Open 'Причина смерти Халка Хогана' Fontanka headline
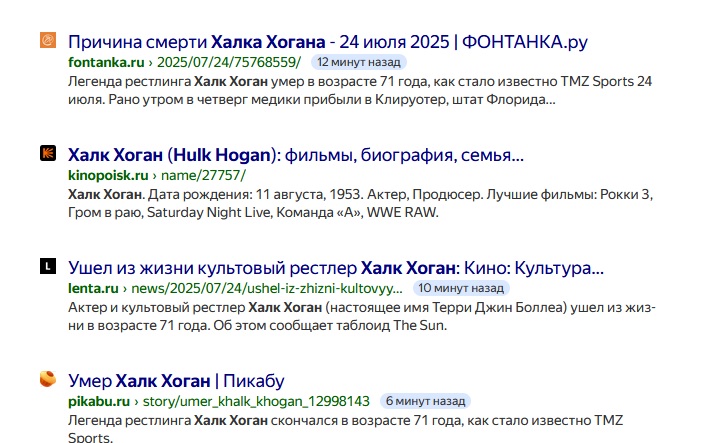 (328, 42)
